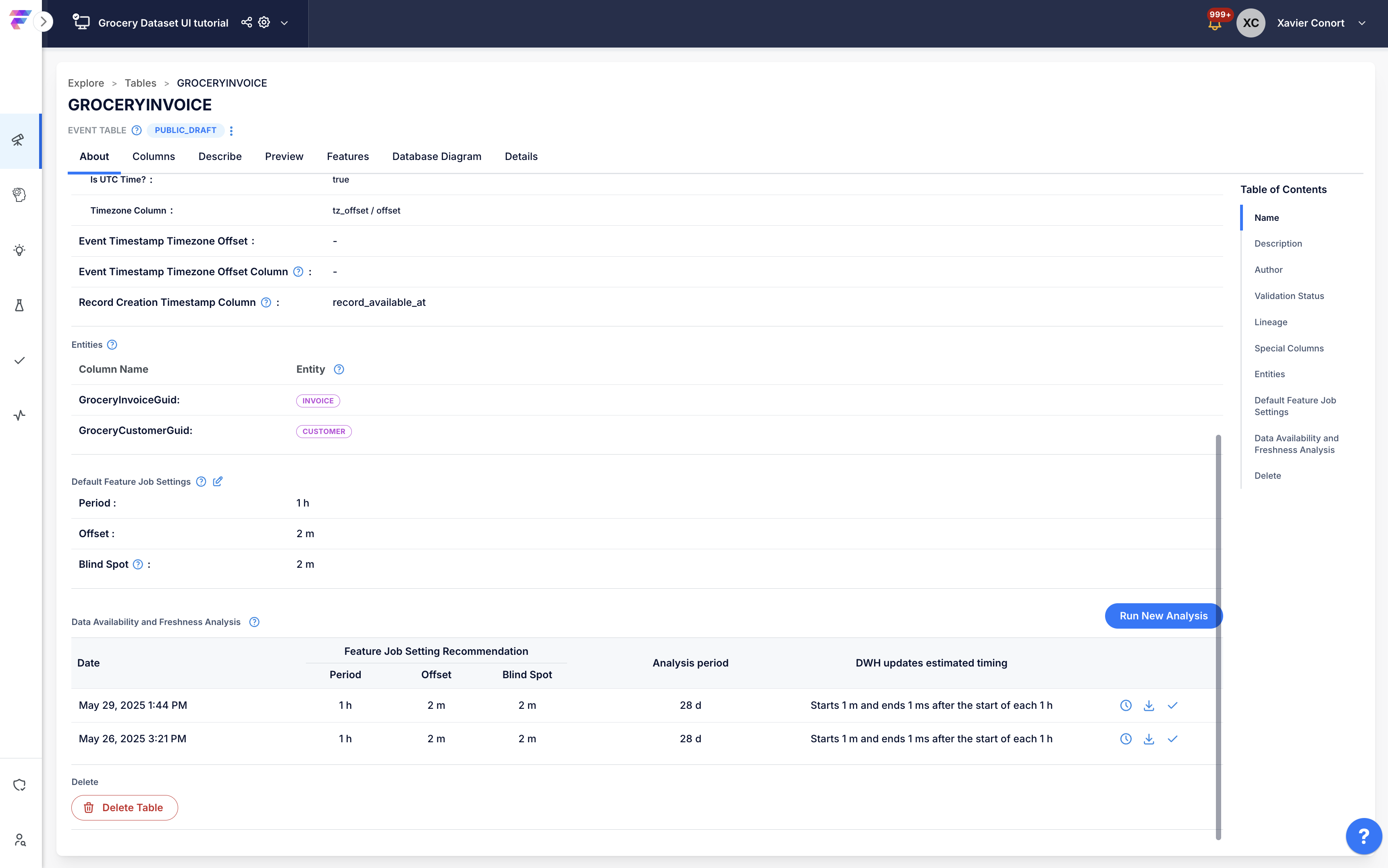Download the May 29 analysis report
Image resolution: width=1388 pixels, height=868 pixels.
pos(1149,705)
